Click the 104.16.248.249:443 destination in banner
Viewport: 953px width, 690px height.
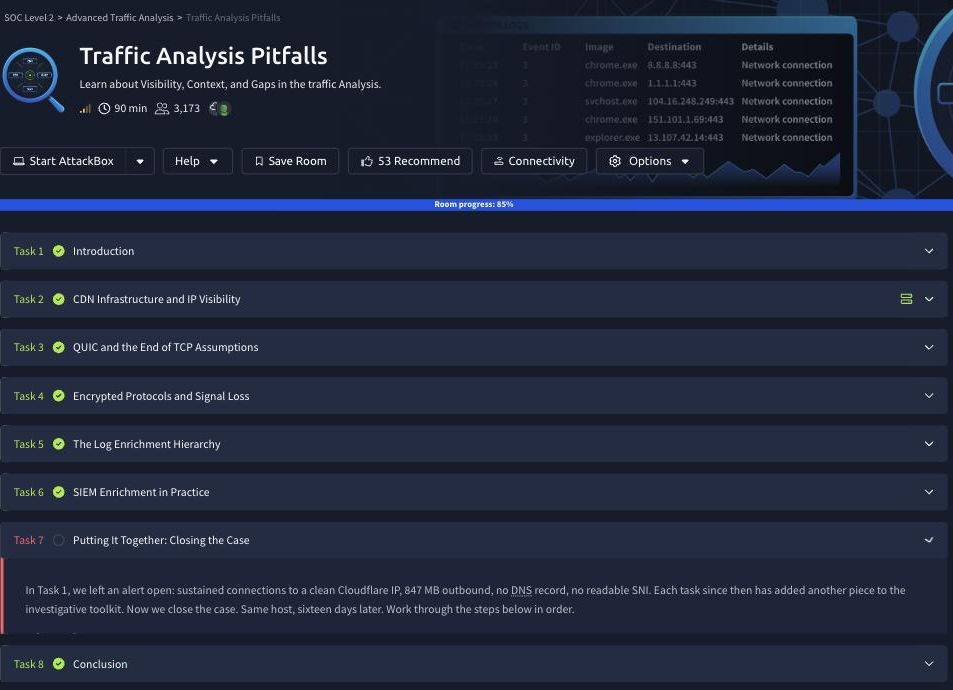click(690, 102)
